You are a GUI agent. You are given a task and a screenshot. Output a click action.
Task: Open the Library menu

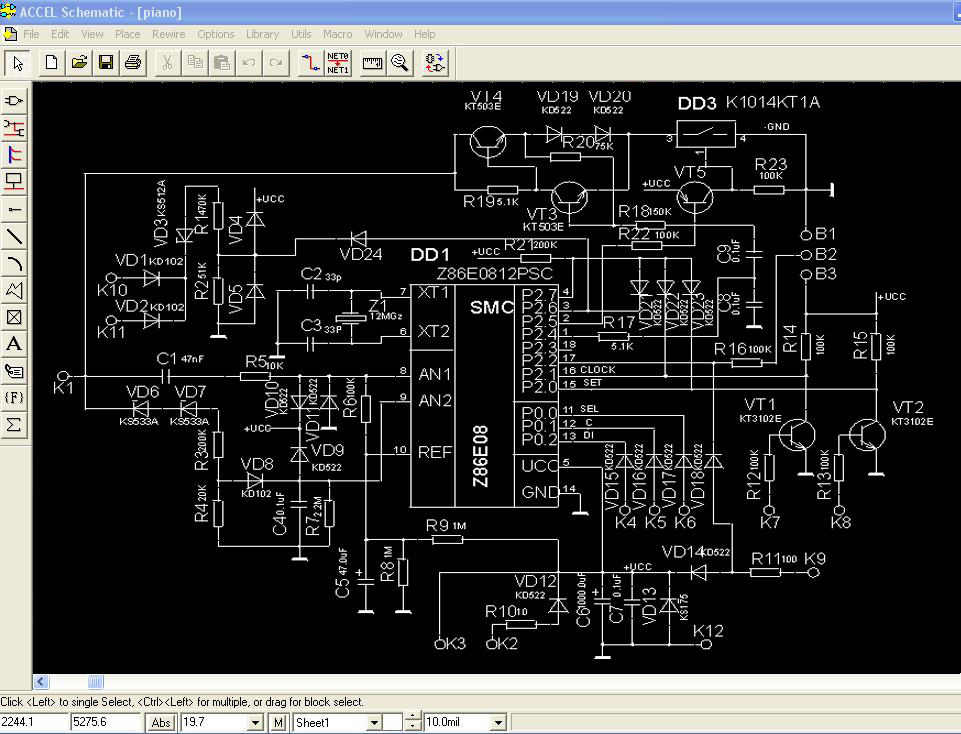coord(262,34)
